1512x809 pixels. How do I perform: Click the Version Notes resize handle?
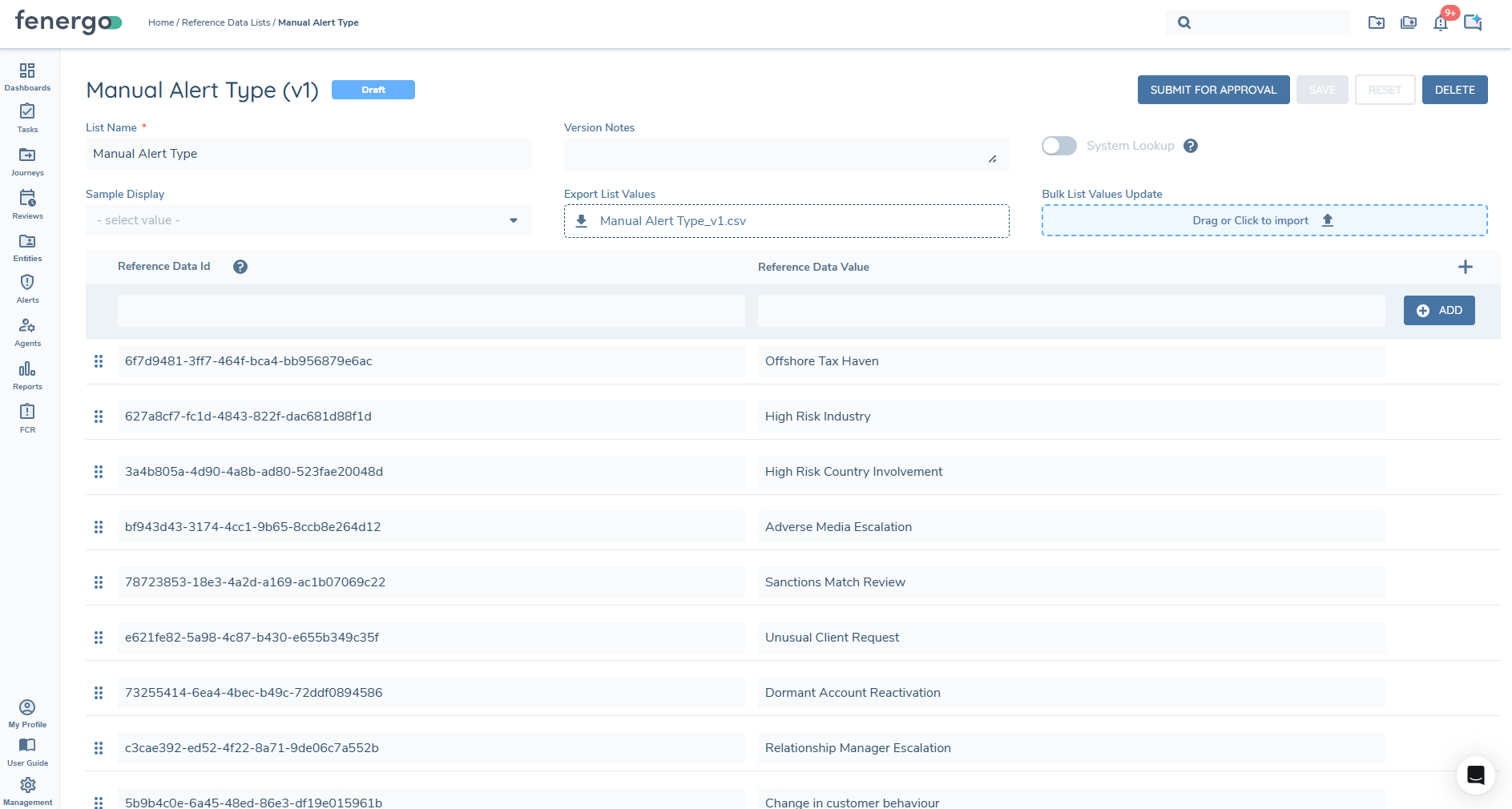[992, 159]
